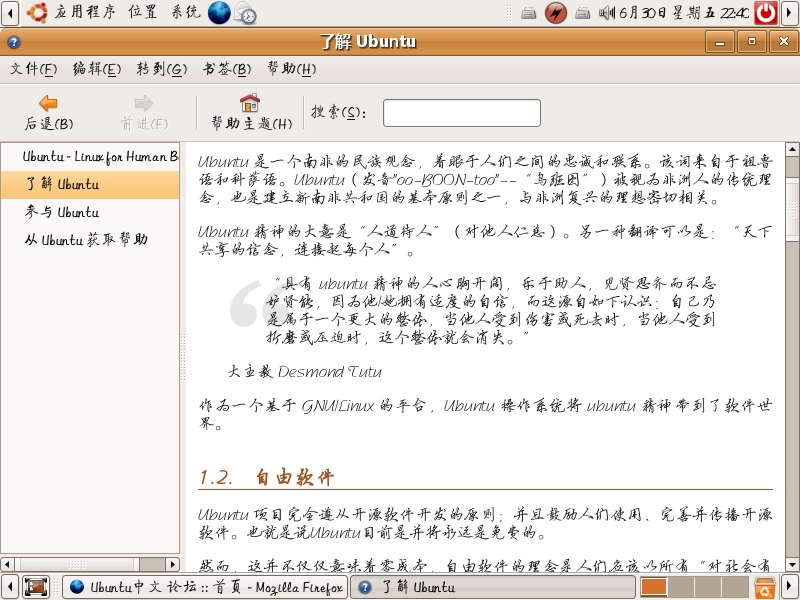Click the vertical scrollbar thumb in content pane
The height and width of the screenshot is (600, 800).
click(792, 209)
